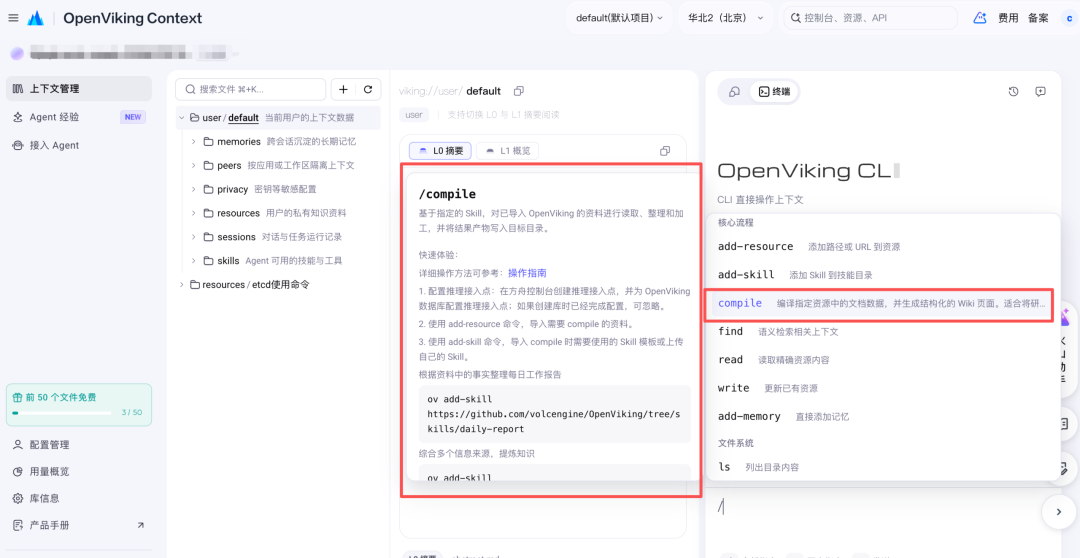Focus the 控制台、资源、API search box
Screen dimensions: 1080x558
pyautogui.click(x=871, y=18)
